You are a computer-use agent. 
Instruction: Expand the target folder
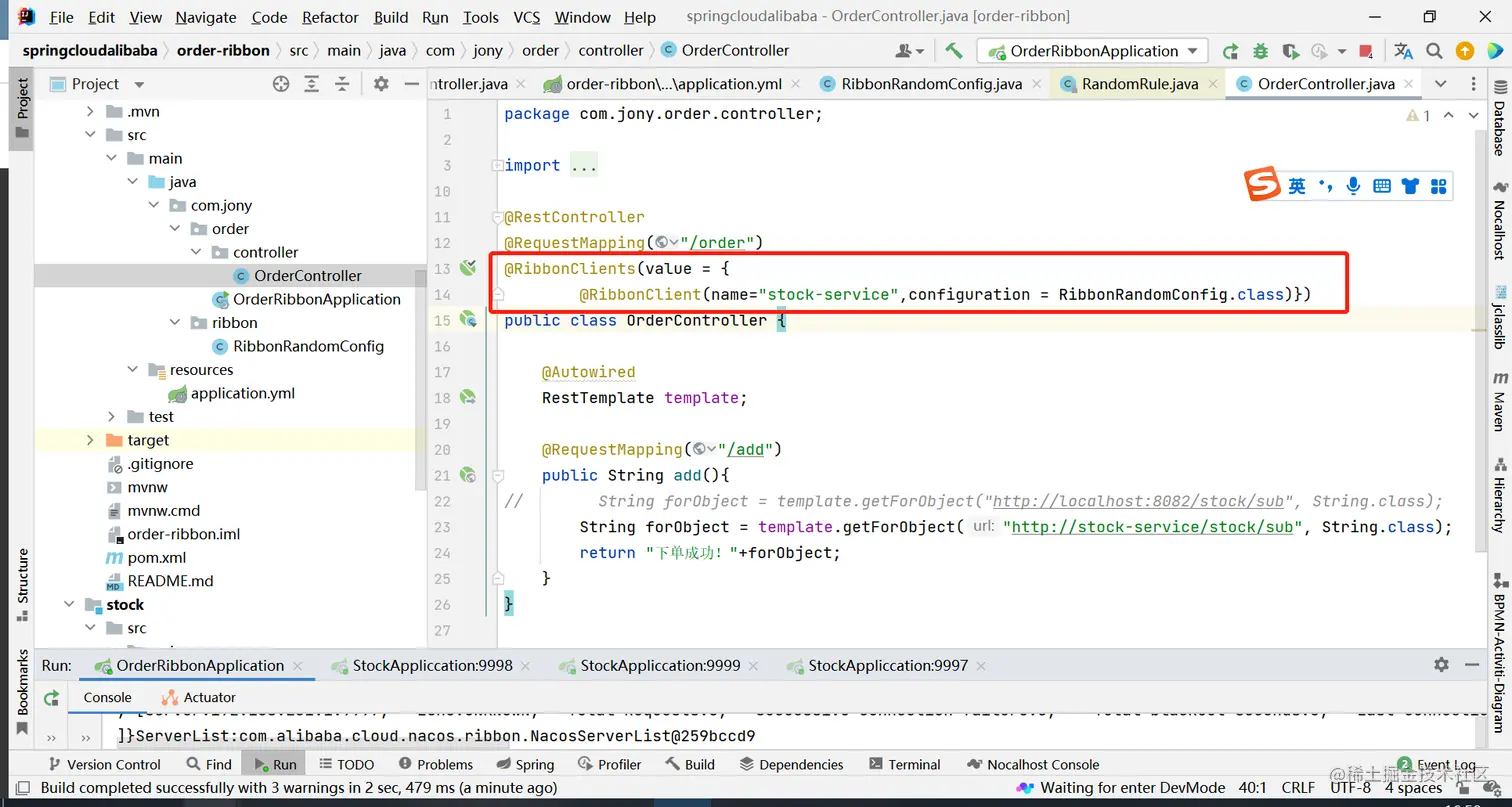90,440
